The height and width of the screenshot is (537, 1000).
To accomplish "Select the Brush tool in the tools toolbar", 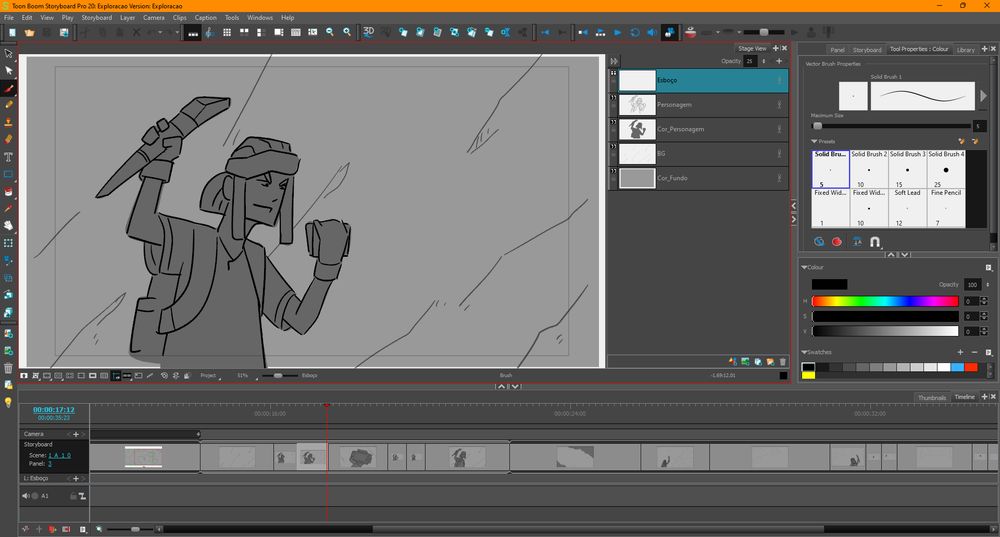I will [9, 87].
